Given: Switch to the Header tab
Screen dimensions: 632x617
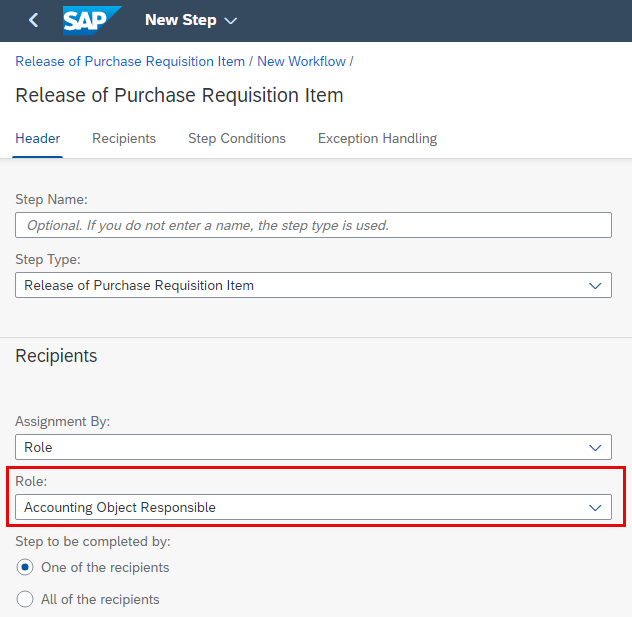Looking at the screenshot, I should [x=37, y=139].
